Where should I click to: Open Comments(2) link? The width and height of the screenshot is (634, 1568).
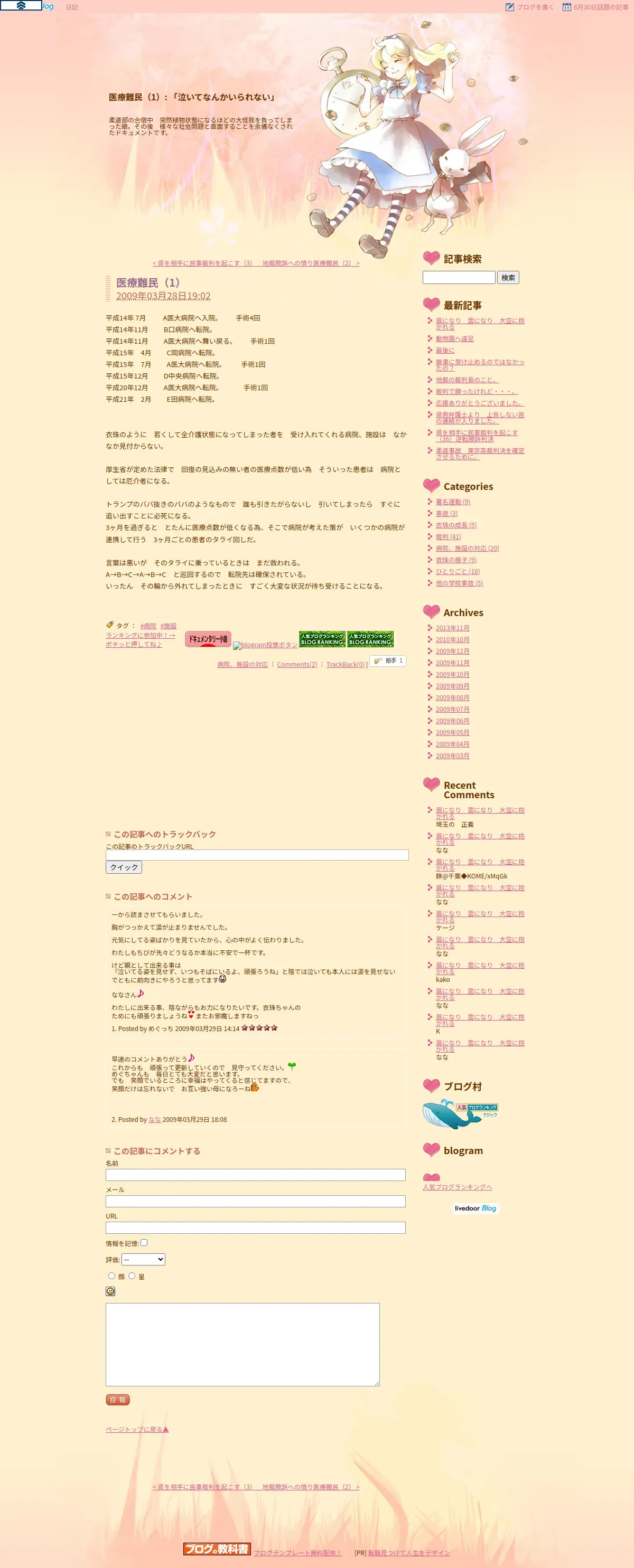[x=296, y=665]
